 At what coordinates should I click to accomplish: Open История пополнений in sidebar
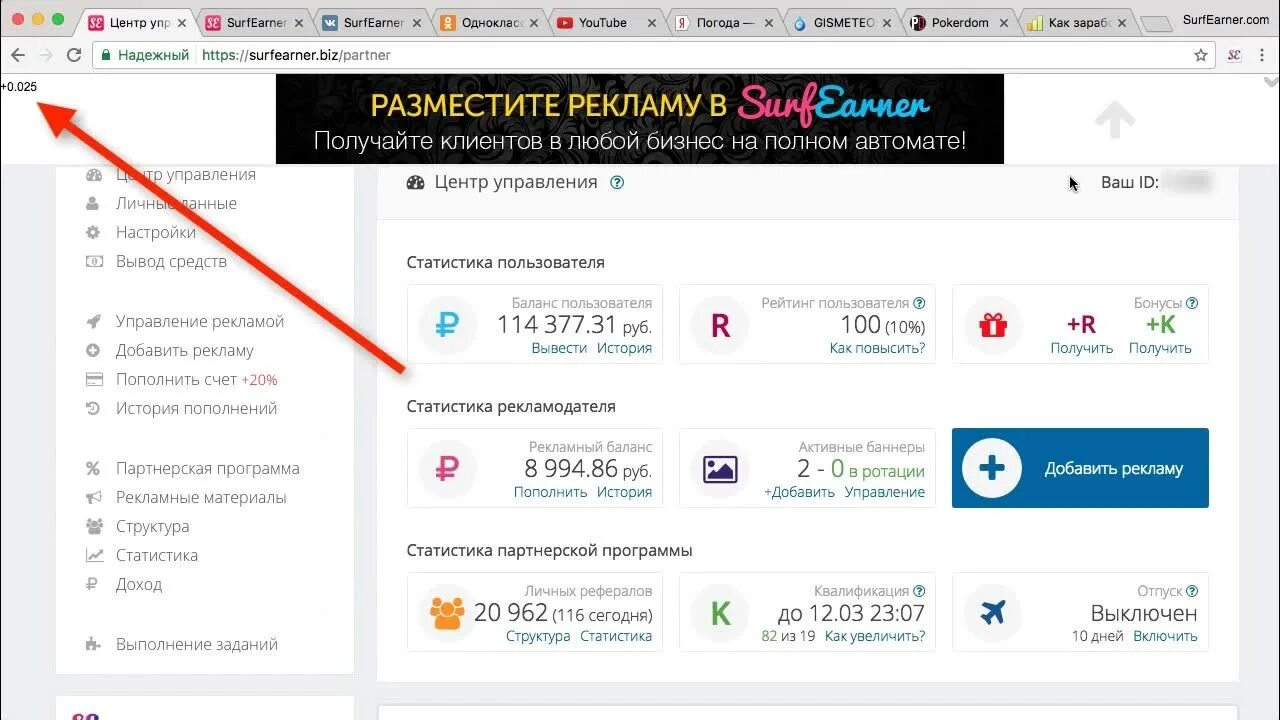tap(196, 409)
